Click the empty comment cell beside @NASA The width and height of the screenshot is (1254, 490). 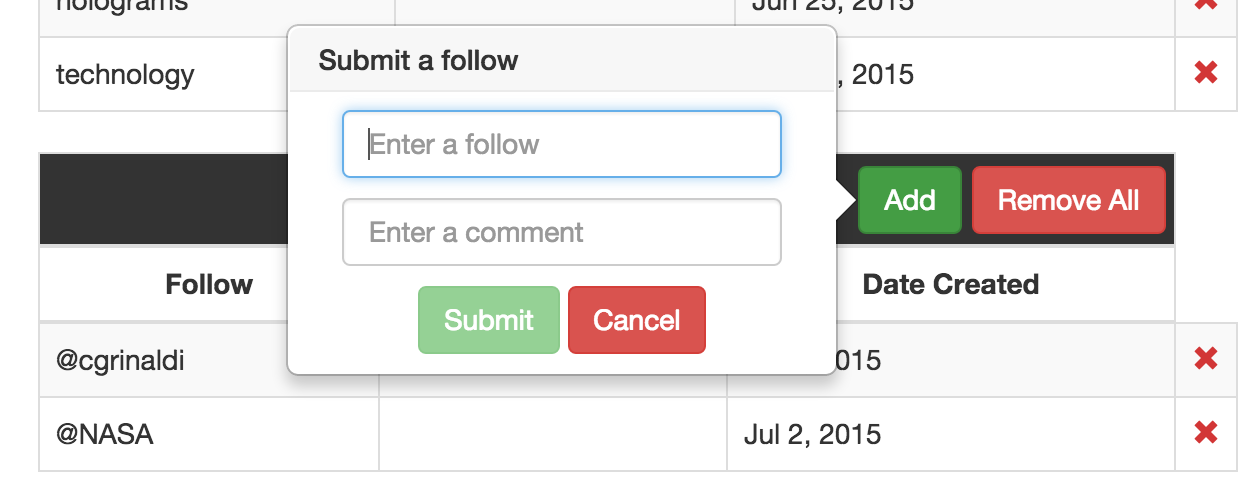pos(553,434)
